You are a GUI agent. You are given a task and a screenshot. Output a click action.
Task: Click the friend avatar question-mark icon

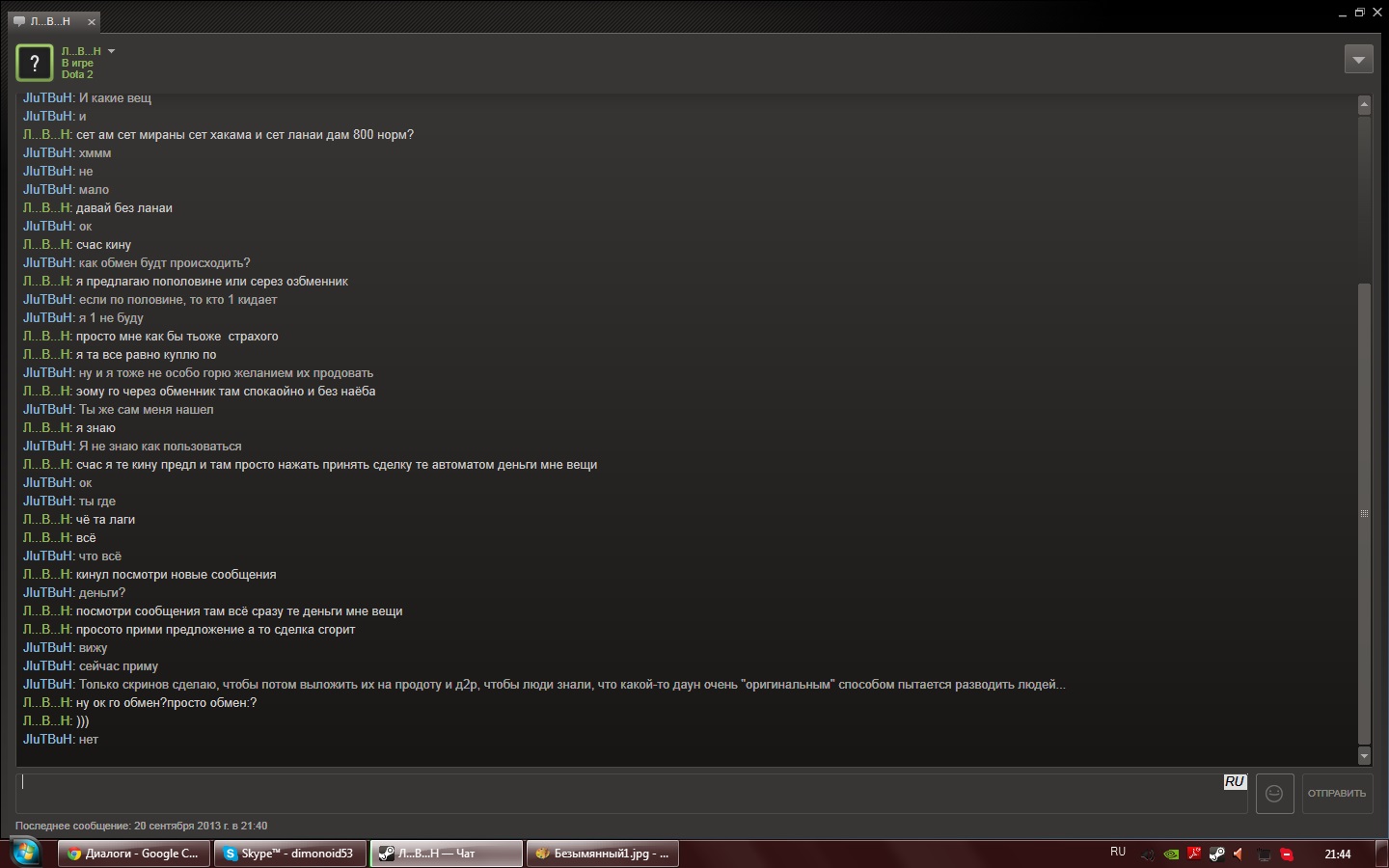pos(35,63)
